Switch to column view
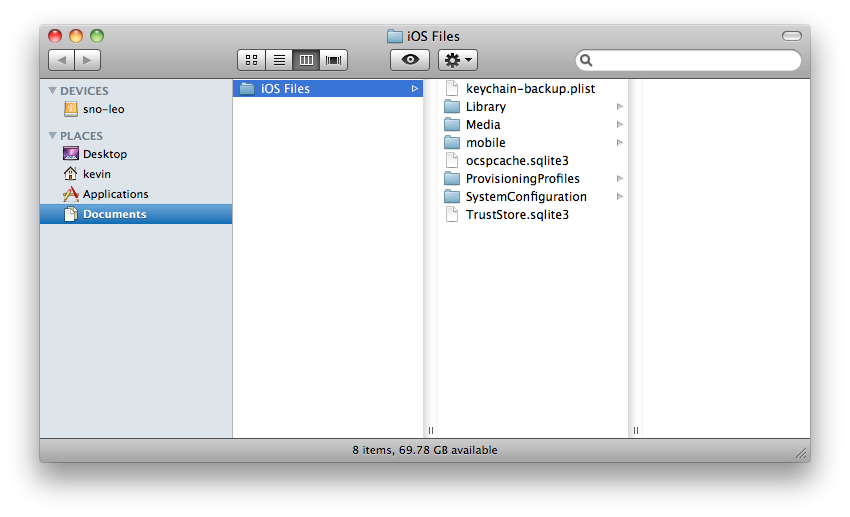The width and height of the screenshot is (850, 517). pyautogui.click(x=306, y=60)
